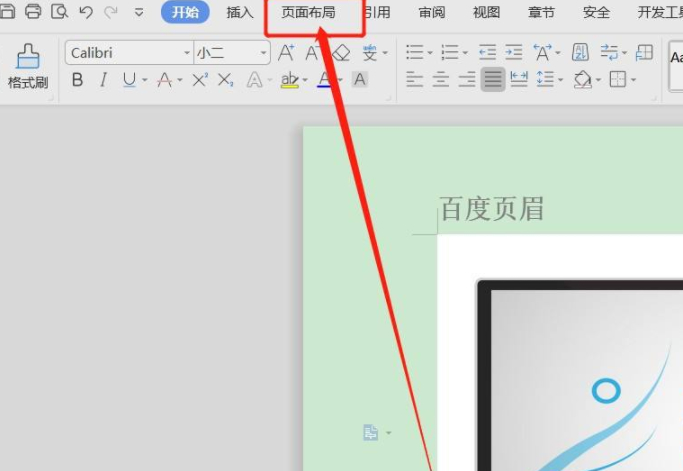
Task: Click layout options icon beside the image
Action: coord(370,433)
